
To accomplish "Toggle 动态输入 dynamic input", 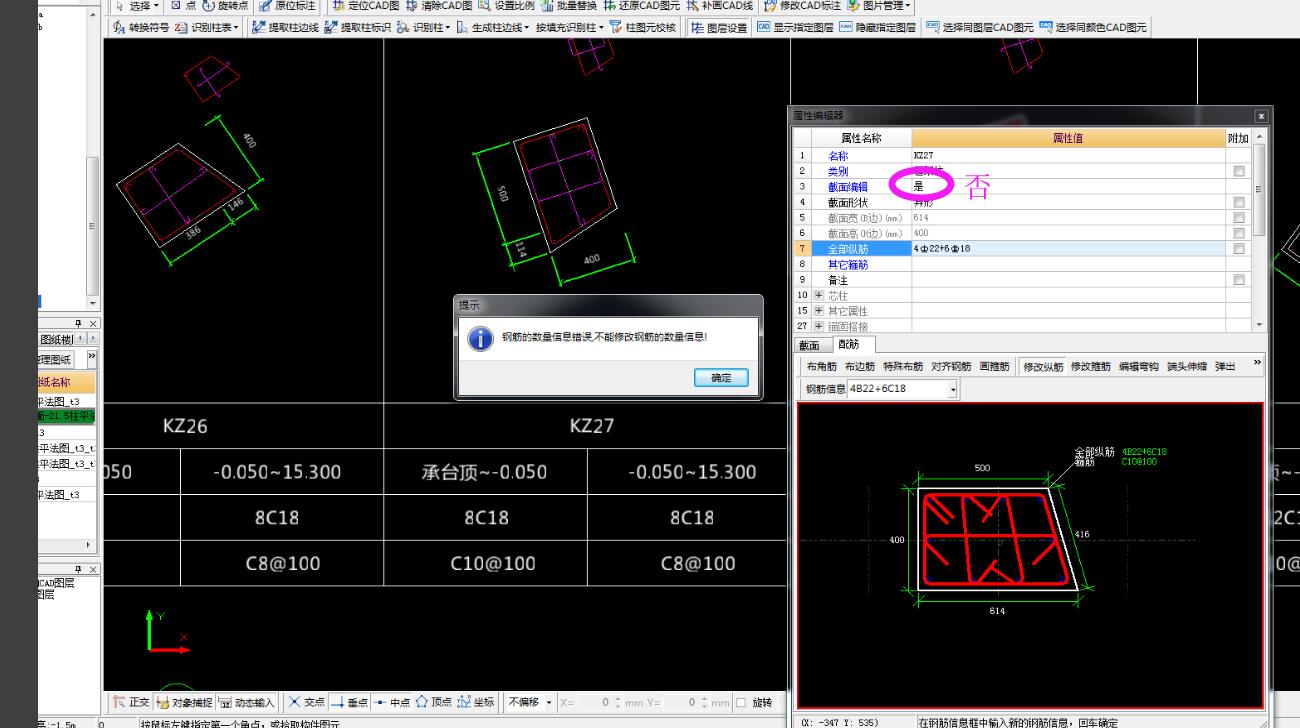I will tap(247, 702).
